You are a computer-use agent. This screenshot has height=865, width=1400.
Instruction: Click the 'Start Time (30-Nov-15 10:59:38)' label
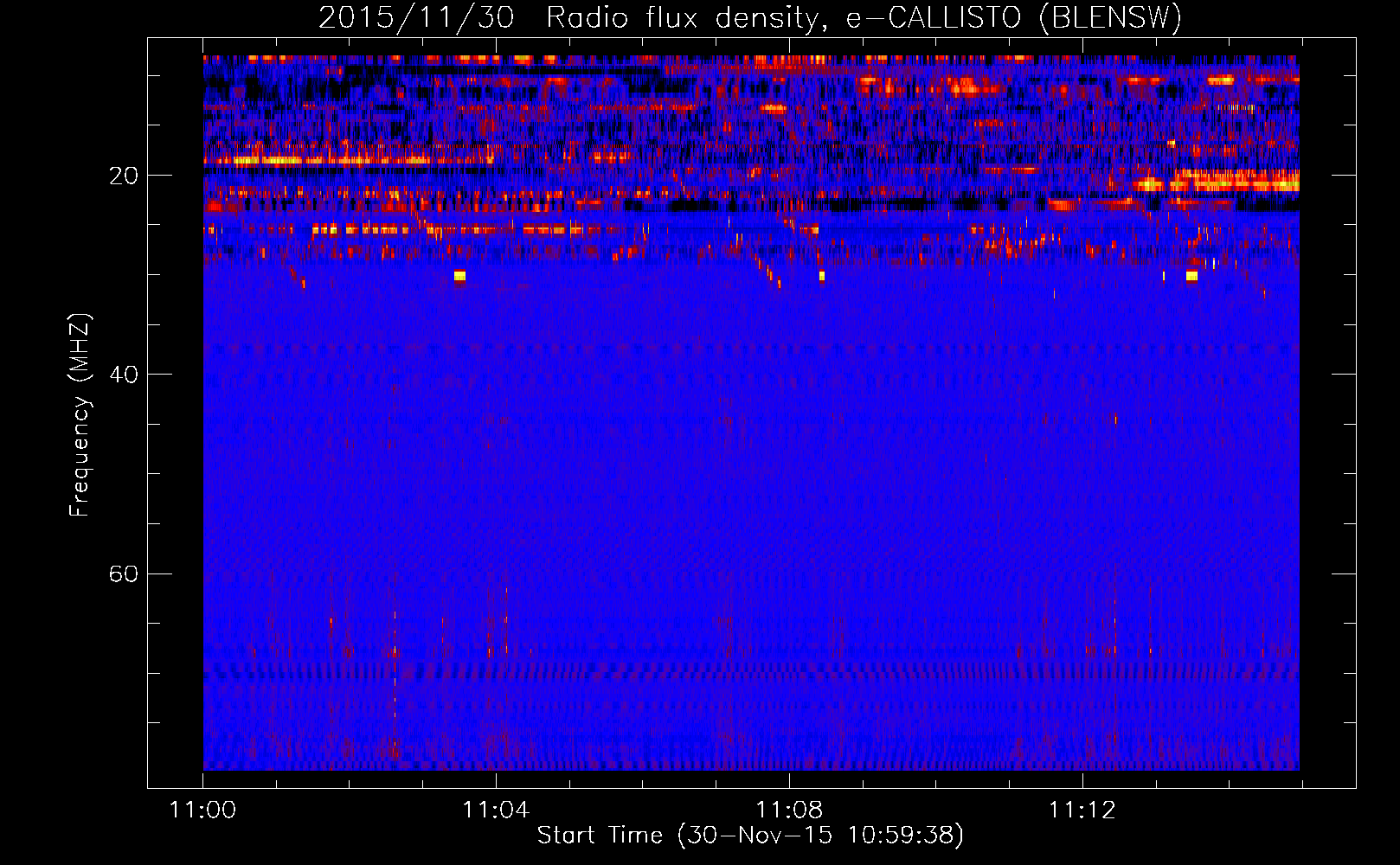(x=750, y=836)
